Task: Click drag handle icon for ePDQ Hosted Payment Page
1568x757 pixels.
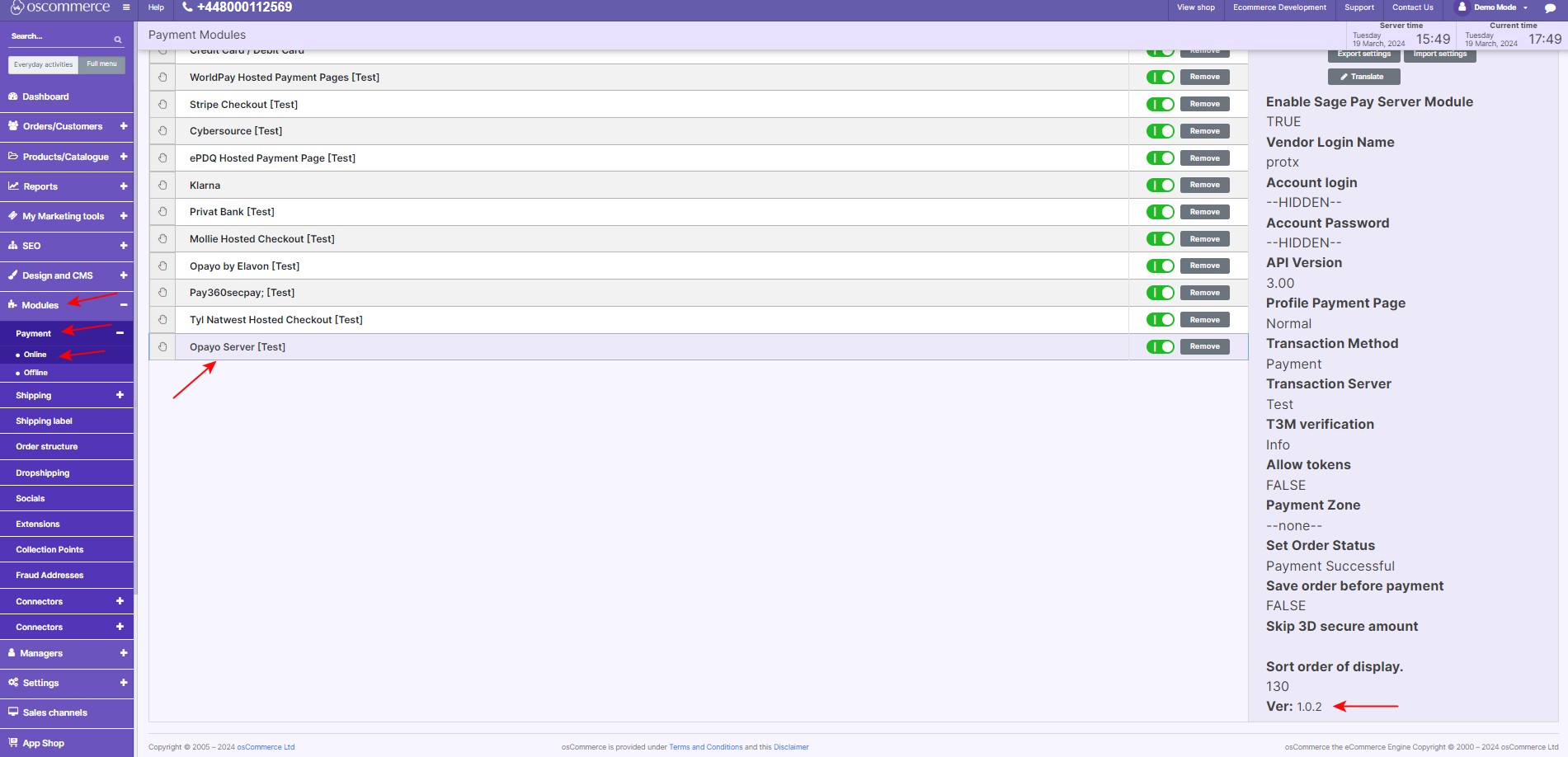Action: [162, 158]
